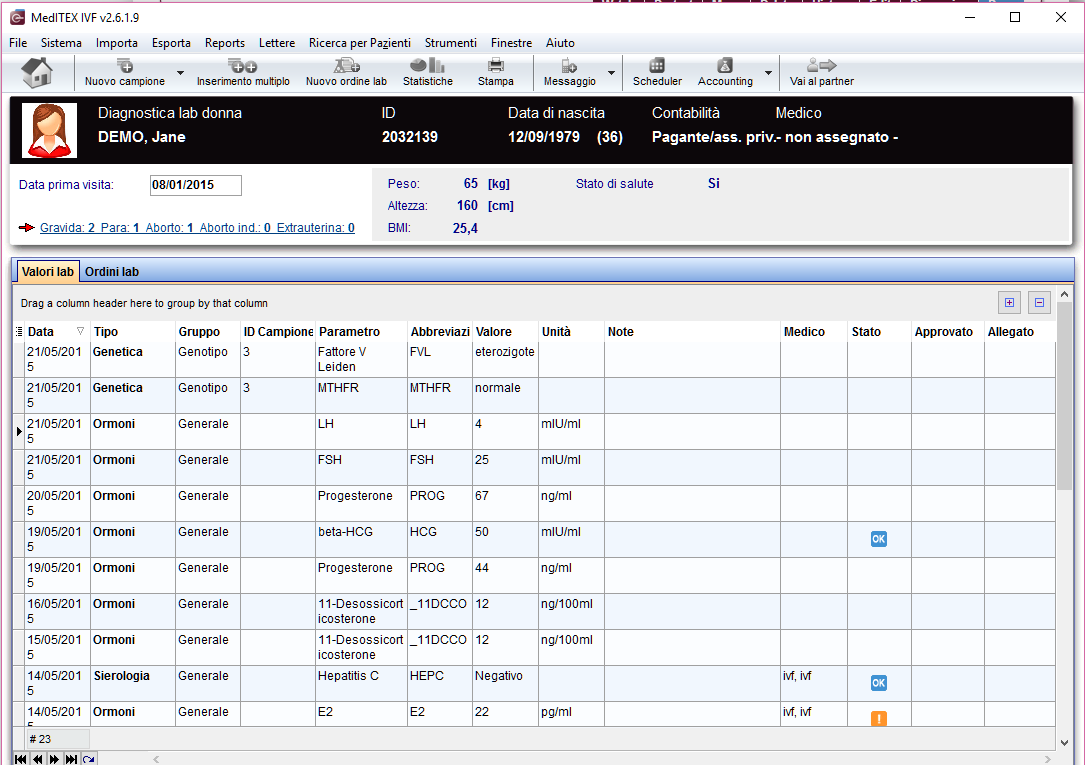The width and height of the screenshot is (1085, 765).
Task: Select the eterozigote value cell
Action: [505, 359]
